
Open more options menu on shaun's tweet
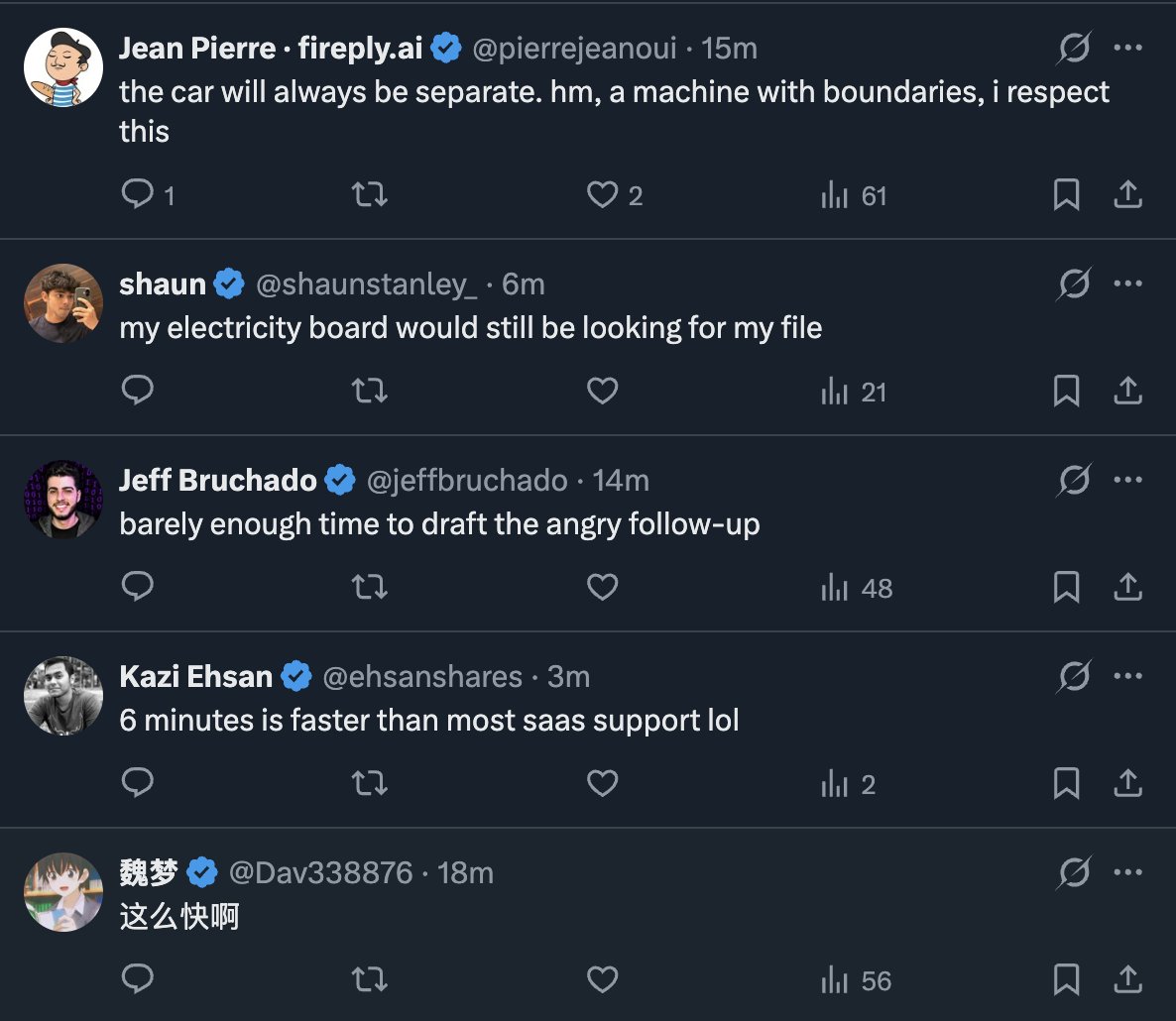1128,284
